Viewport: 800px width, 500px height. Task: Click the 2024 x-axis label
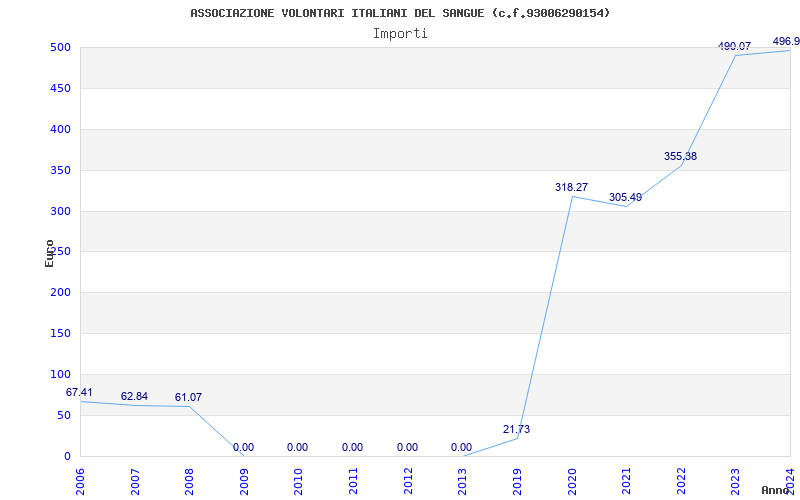click(x=790, y=482)
